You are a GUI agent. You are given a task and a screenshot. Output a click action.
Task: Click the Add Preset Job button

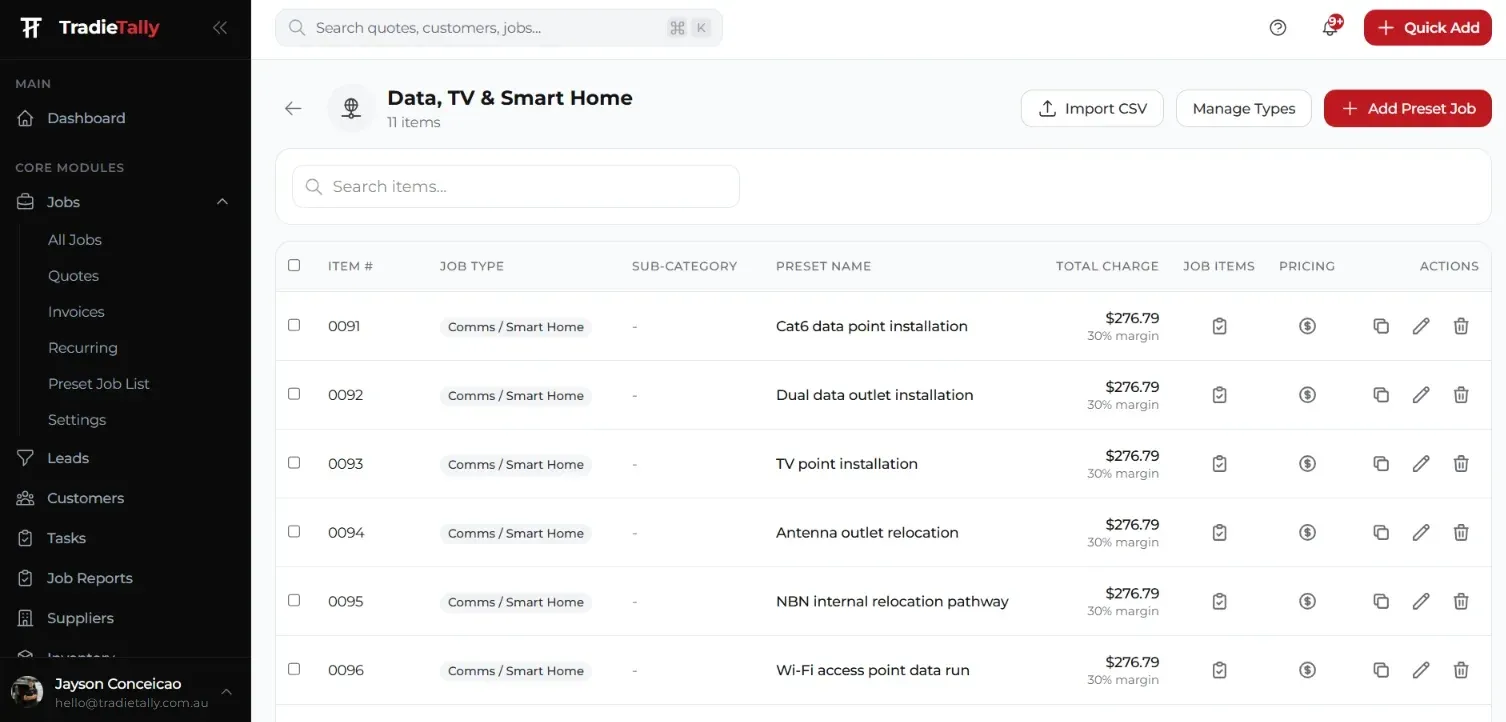pos(1408,108)
